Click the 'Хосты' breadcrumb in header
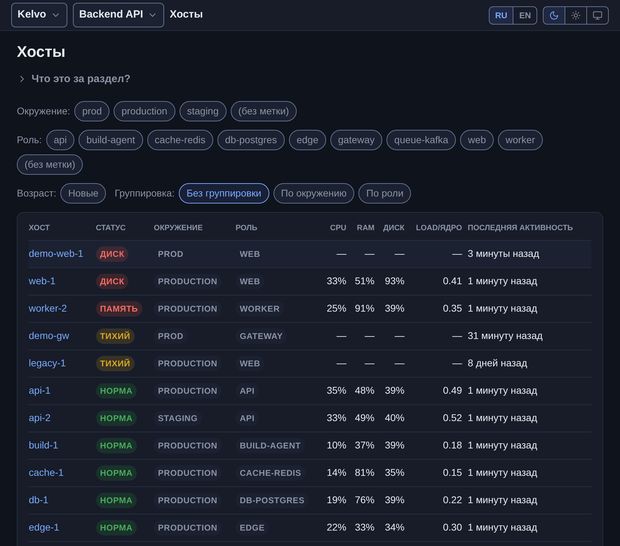 point(186,14)
